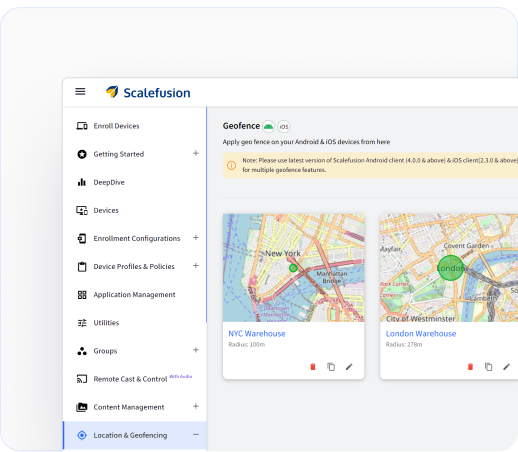Copy the NYC Warehouse geofence
The image size is (518, 452).
tap(331, 367)
